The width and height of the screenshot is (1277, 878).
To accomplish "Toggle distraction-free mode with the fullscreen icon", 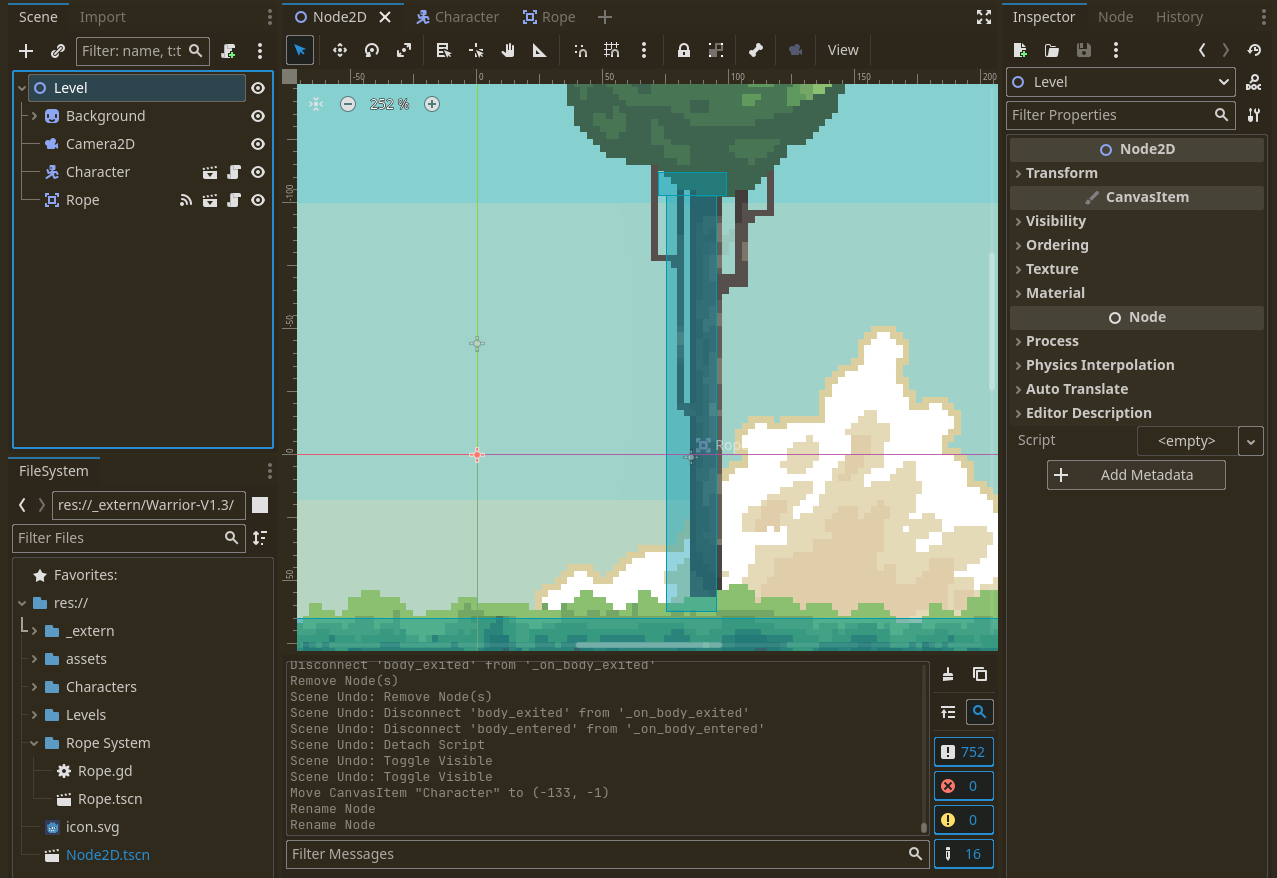I will coord(984,16).
